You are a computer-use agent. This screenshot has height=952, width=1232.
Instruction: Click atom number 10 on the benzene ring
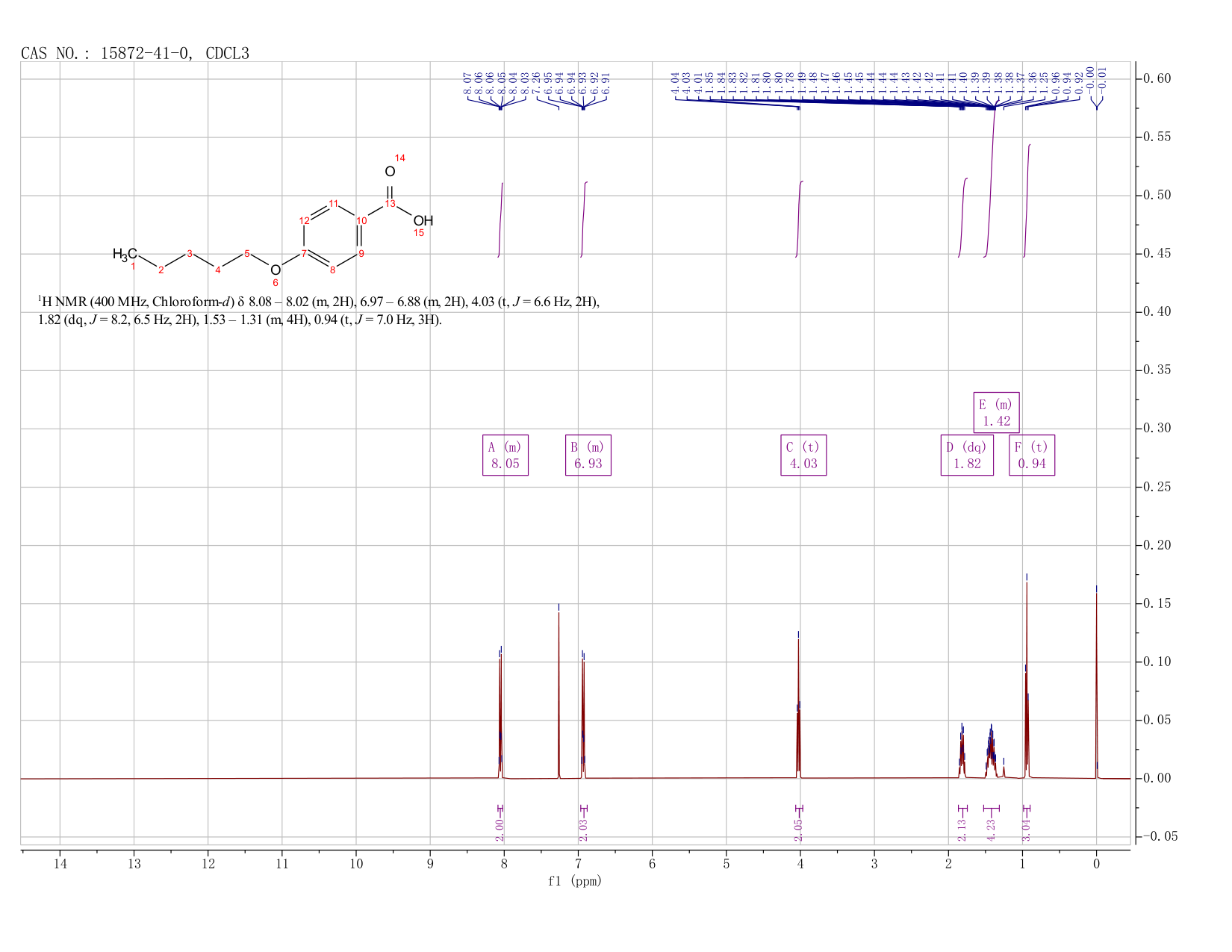pyautogui.click(x=361, y=221)
